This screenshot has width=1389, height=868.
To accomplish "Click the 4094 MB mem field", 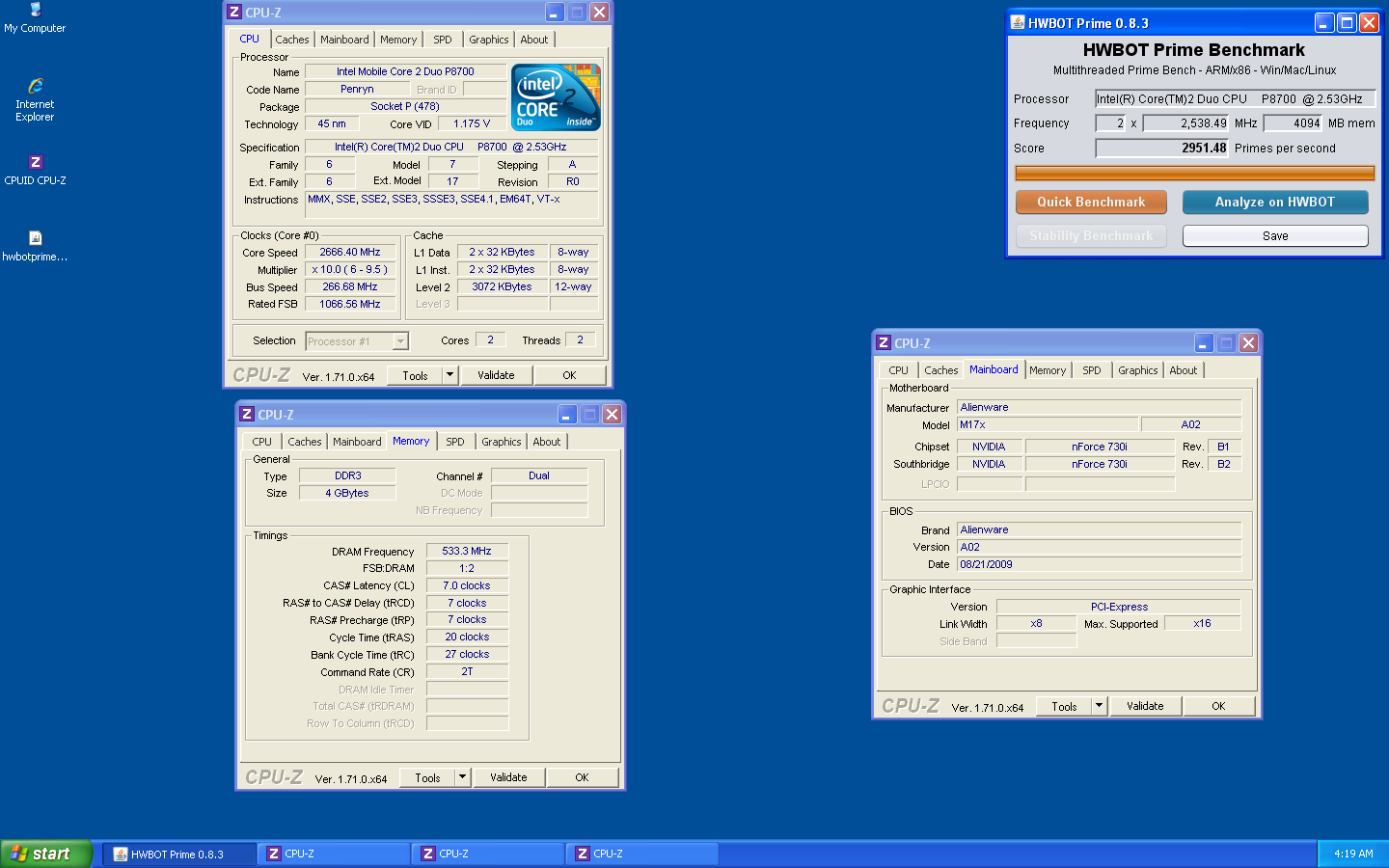I will pyautogui.click(x=1294, y=122).
